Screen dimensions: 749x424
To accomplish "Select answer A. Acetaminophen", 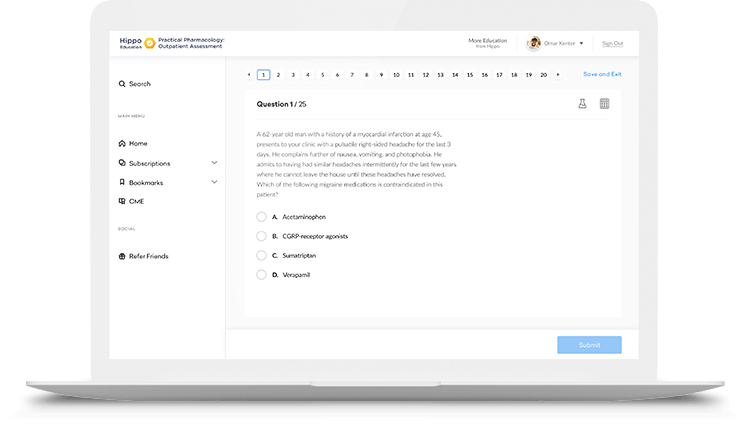I will [261, 217].
